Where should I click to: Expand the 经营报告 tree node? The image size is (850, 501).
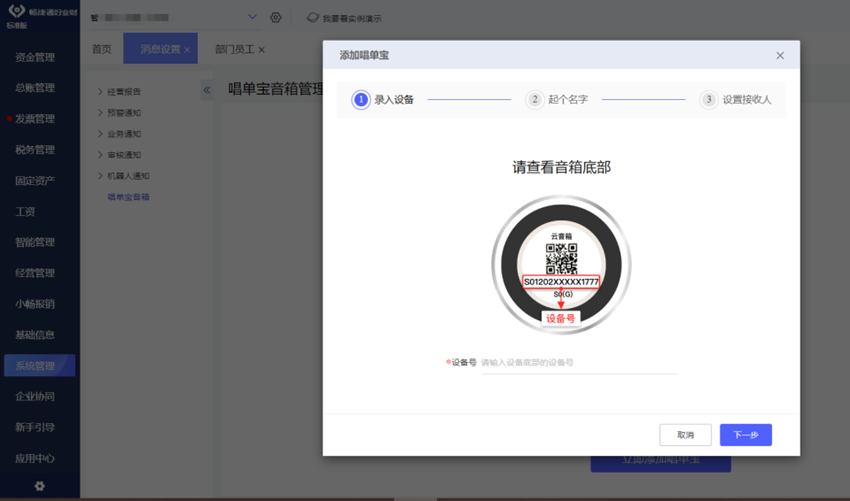coord(100,92)
